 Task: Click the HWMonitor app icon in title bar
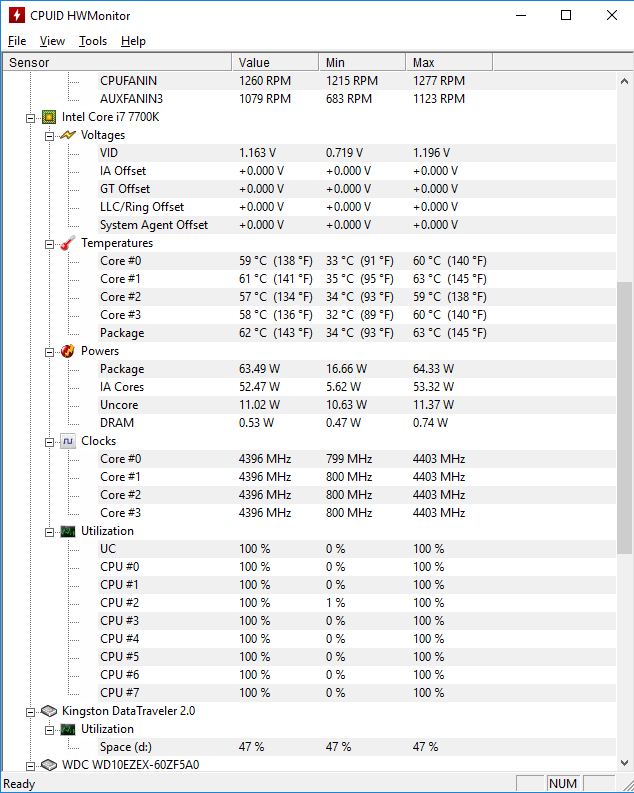[16, 15]
